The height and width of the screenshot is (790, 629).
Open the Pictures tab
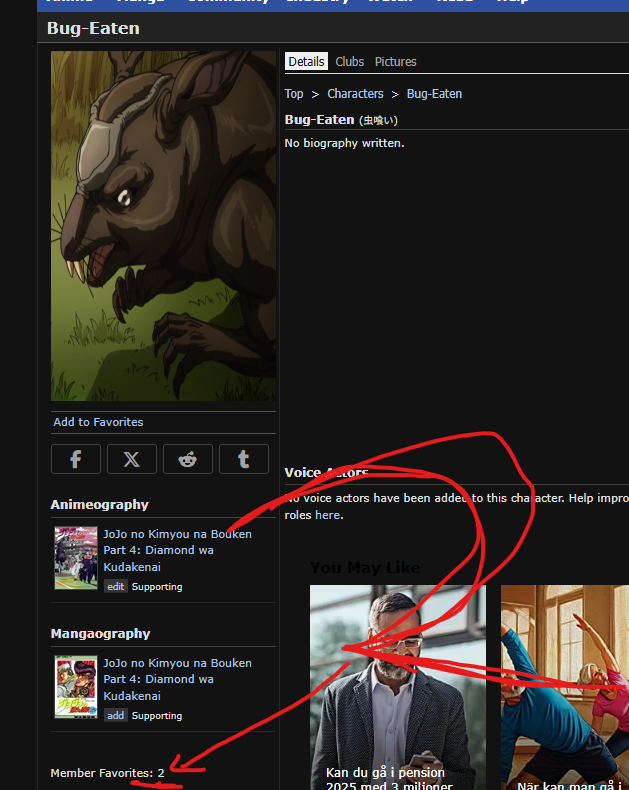pyautogui.click(x=395, y=61)
